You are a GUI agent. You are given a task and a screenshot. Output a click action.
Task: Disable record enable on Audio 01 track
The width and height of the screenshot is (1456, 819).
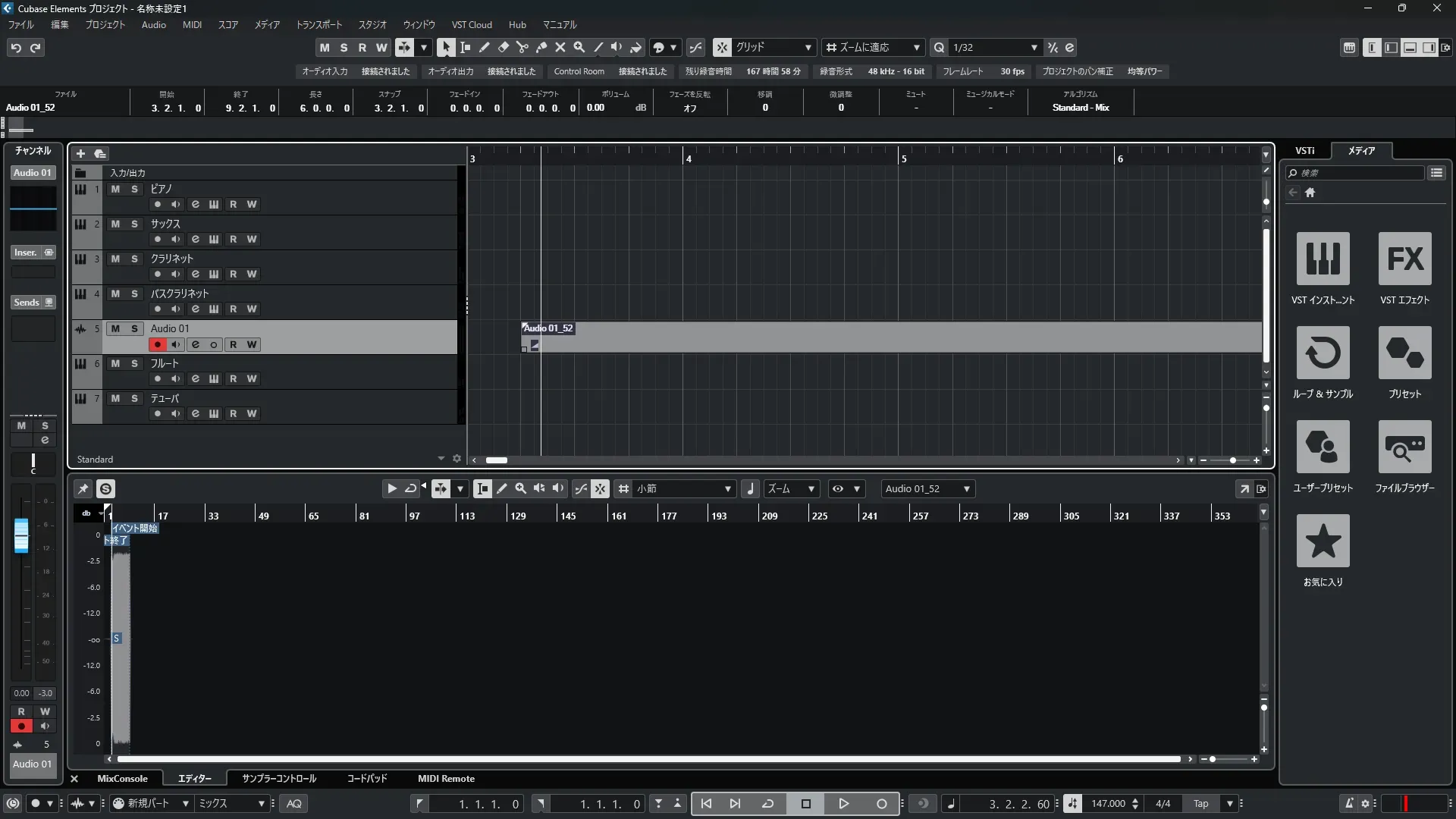point(157,344)
